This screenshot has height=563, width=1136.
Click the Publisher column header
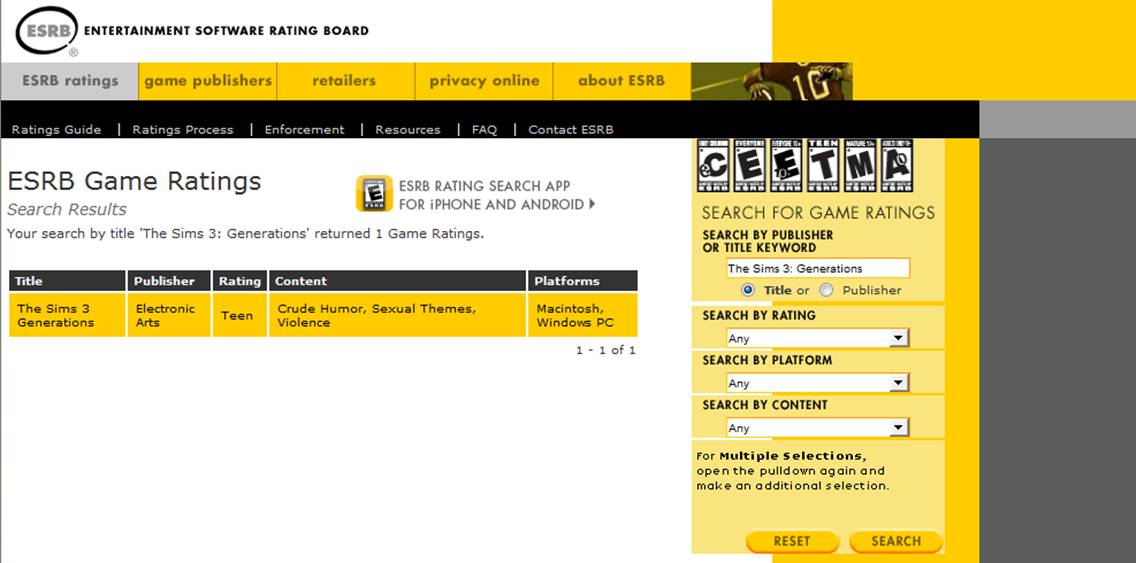[x=169, y=281]
